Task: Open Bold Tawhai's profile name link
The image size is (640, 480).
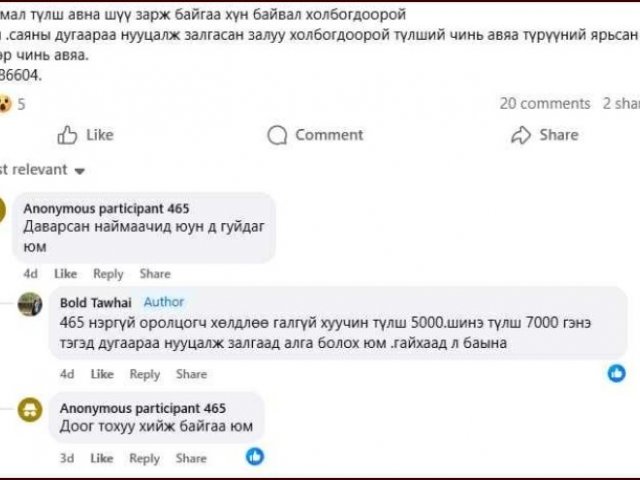Action: click(96, 302)
